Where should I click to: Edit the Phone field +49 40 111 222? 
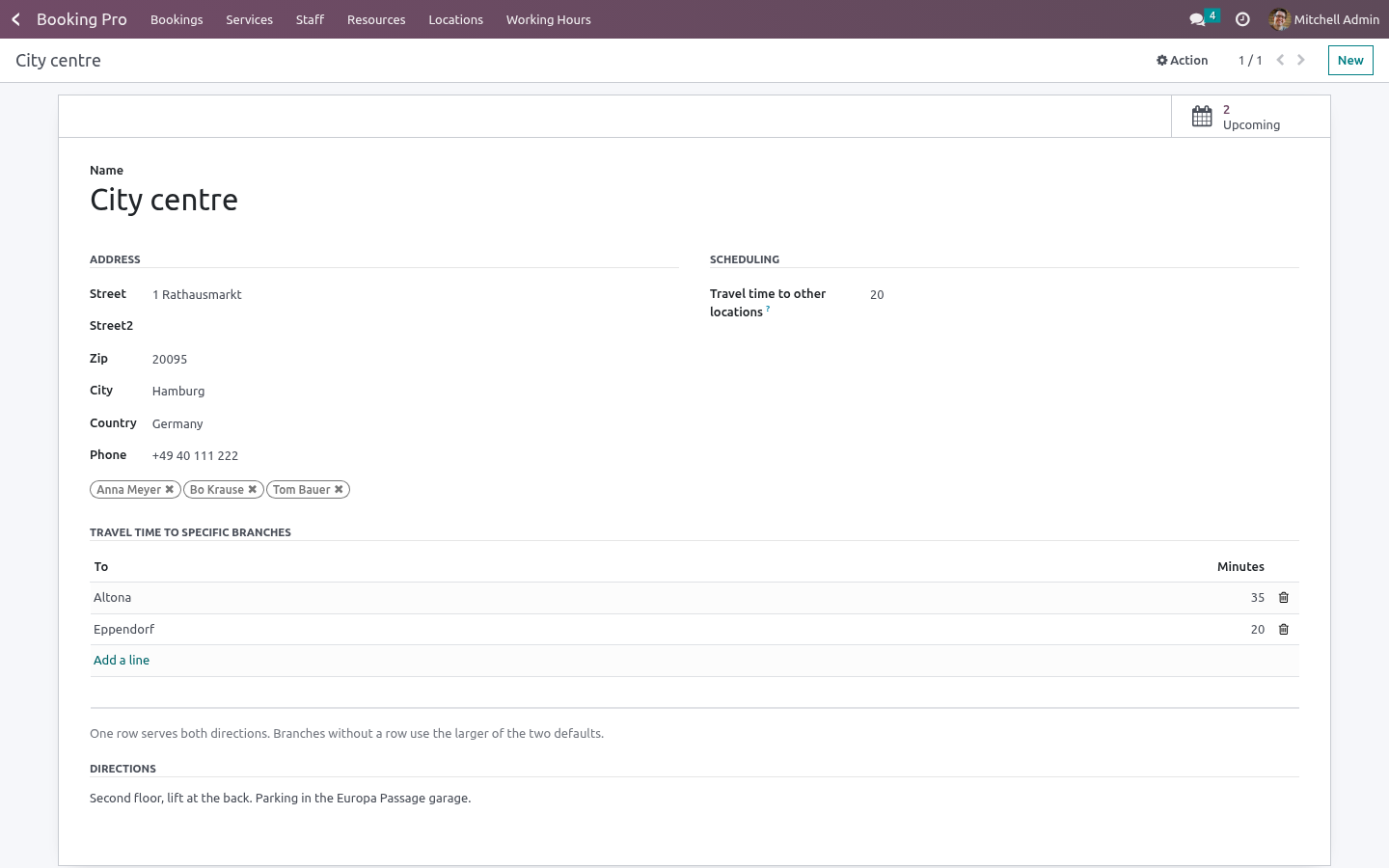point(415,456)
